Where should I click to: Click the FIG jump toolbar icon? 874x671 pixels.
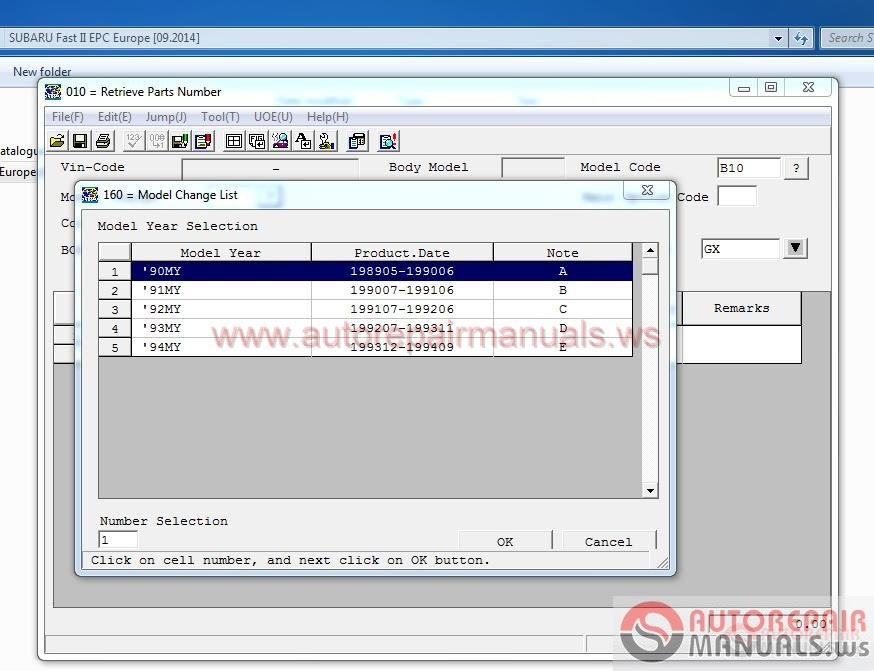tap(257, 141)
